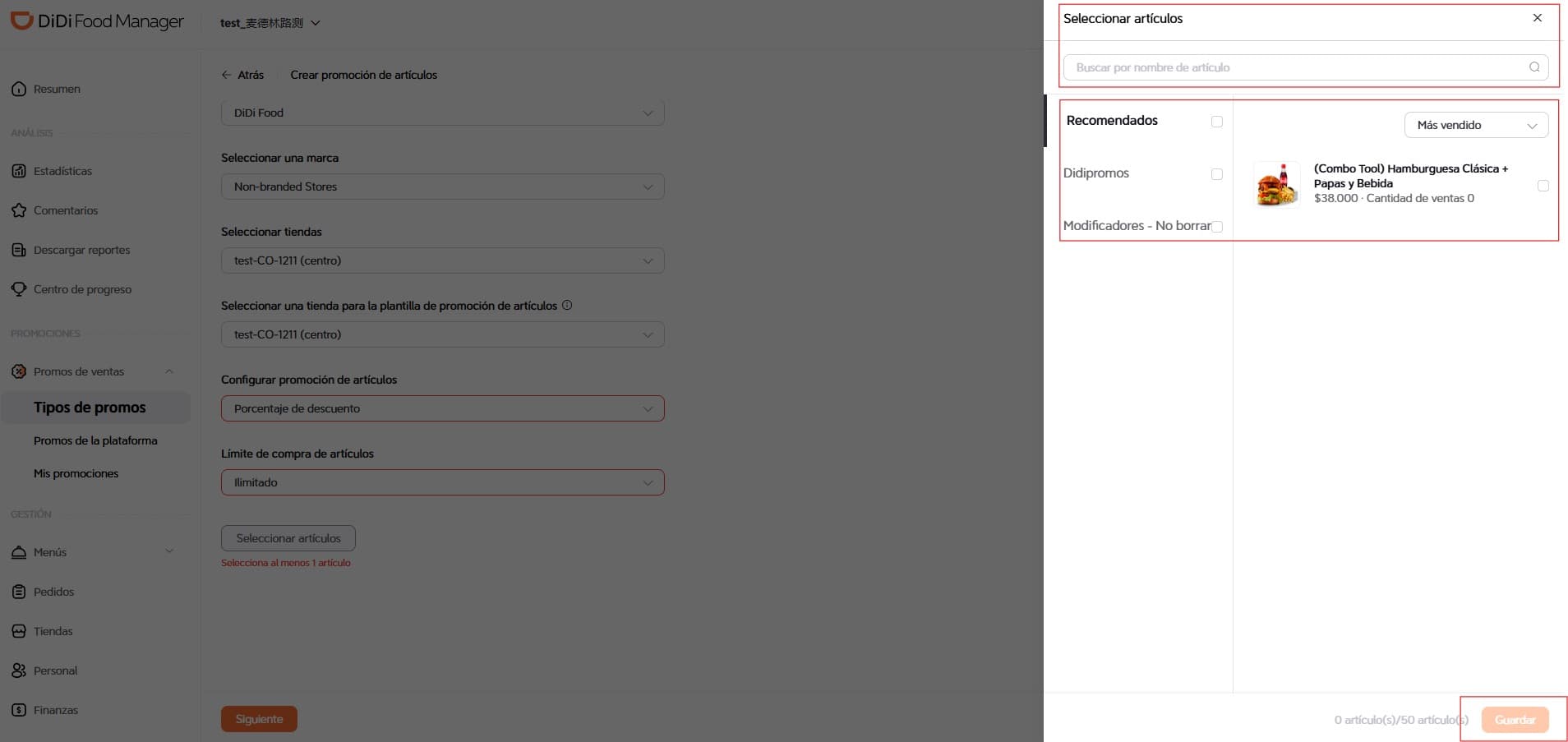This screenshot has width=1568, height=742.
Task: Select the Estadísticas chart icon in sidebar
Action: (x=19, y=170)
